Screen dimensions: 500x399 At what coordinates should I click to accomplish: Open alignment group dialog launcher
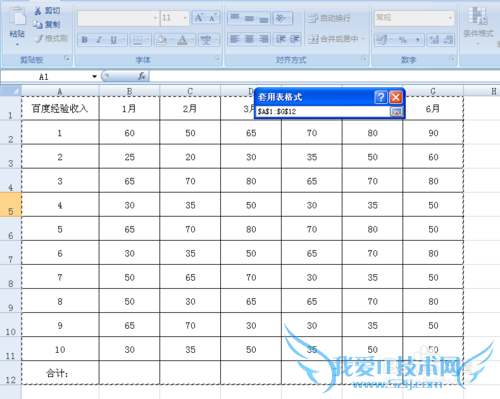tap(363, 59)
